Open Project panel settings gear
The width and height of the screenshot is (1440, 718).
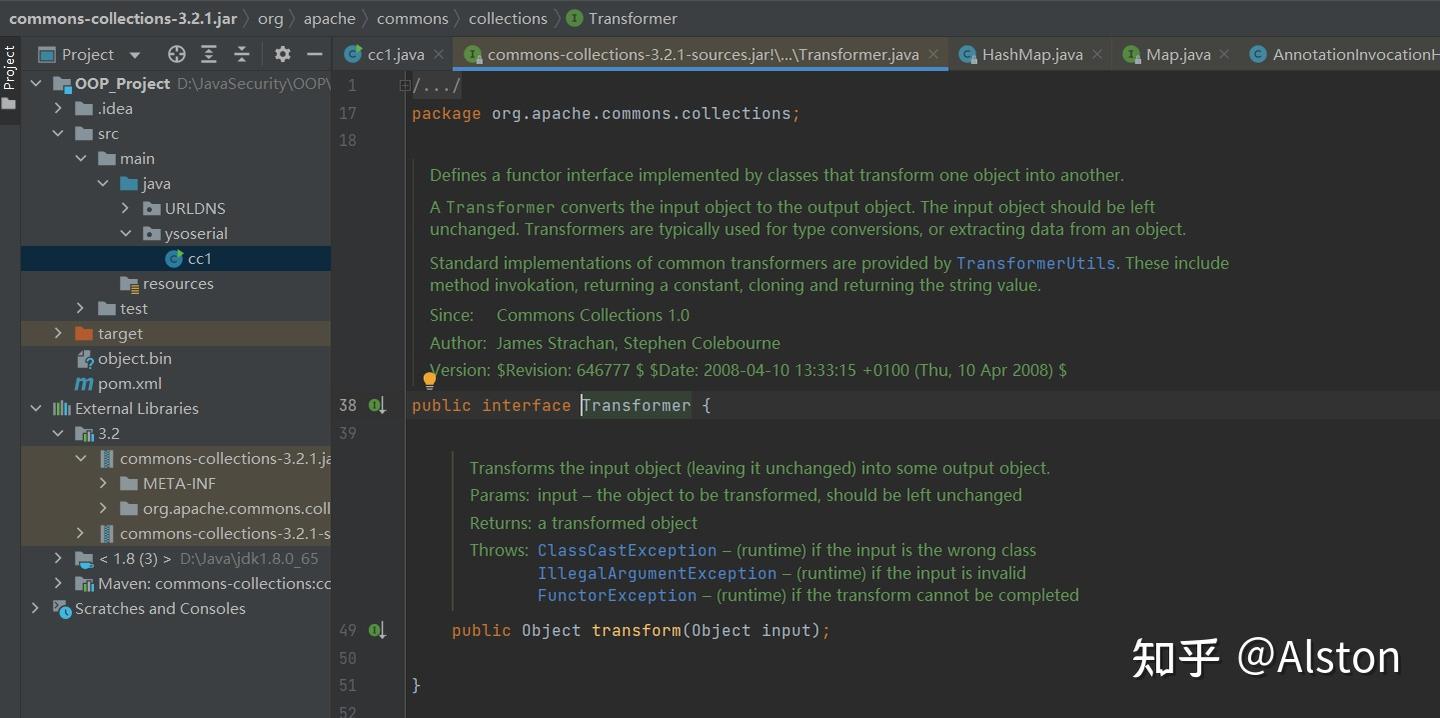pos(283,54)
